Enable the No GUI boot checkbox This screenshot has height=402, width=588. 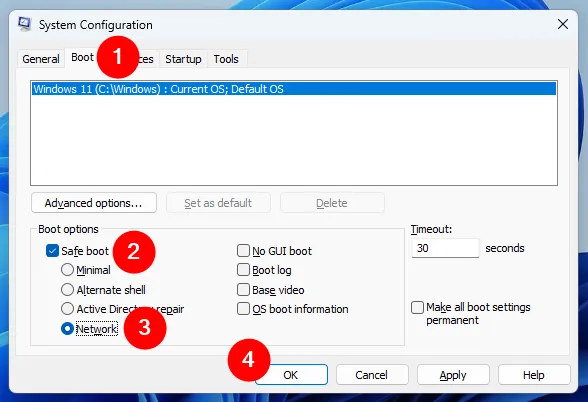click(243, 250)
